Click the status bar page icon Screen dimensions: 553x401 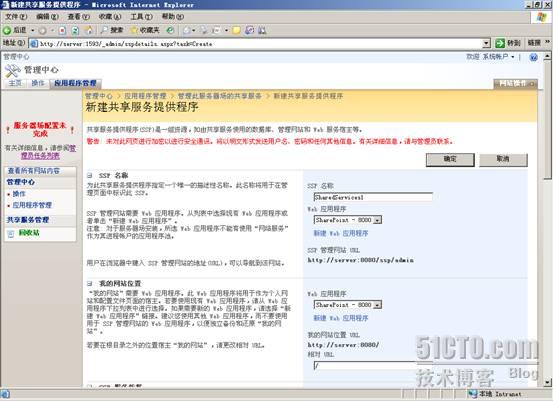pyautogui.click(x=5, y=394)
